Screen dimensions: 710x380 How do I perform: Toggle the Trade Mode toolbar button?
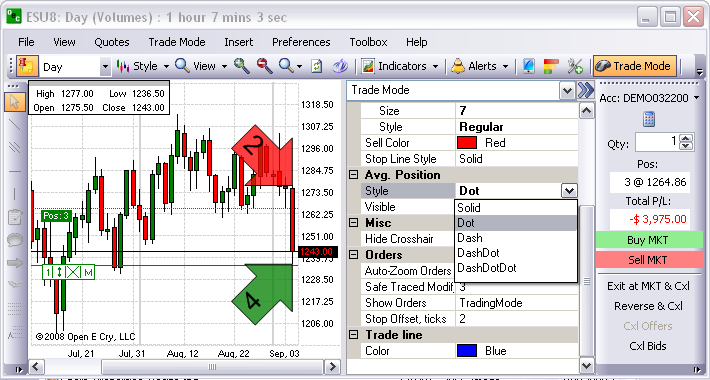point(634,66)
